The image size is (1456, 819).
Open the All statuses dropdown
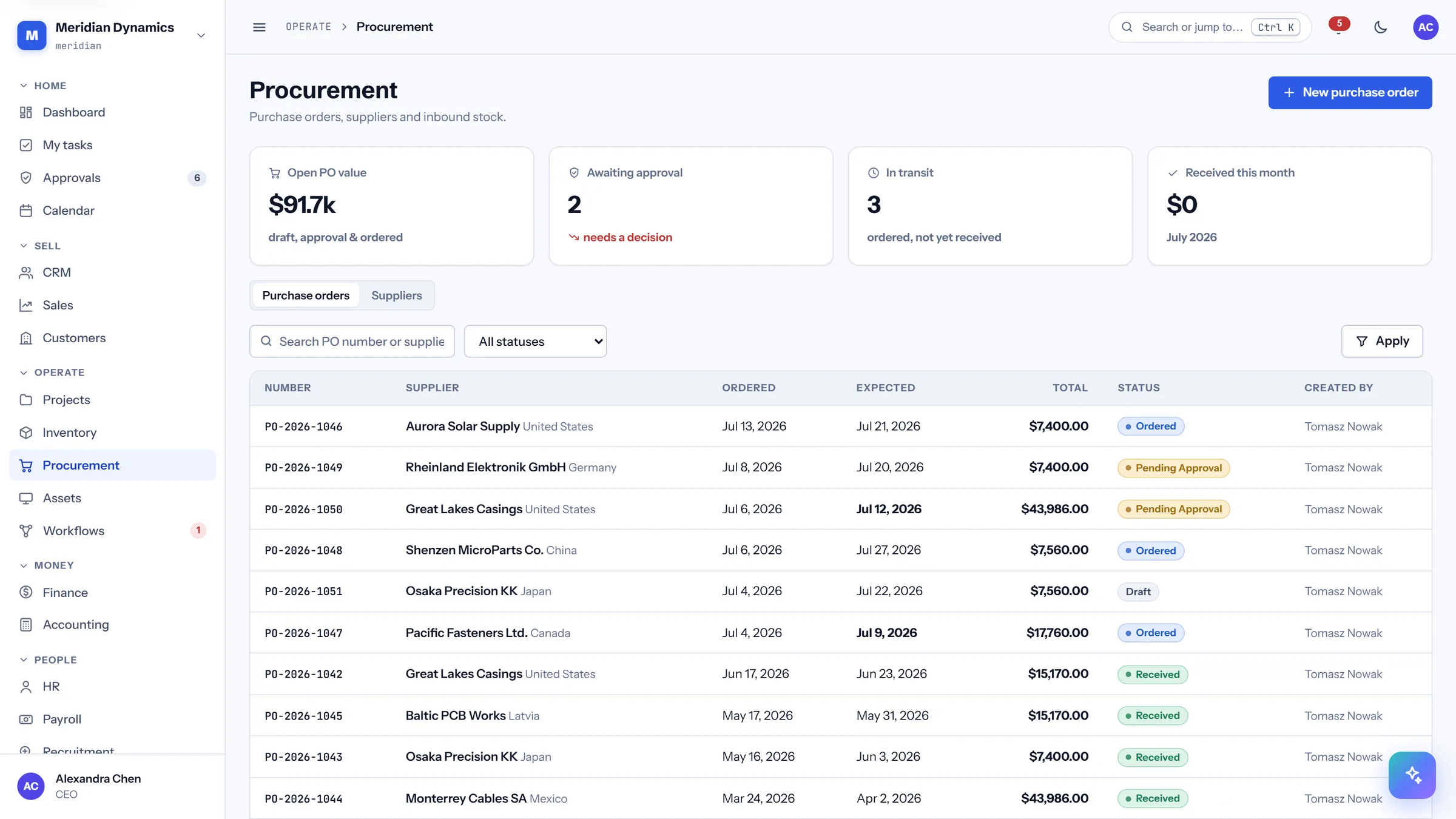click(x=535, y=342)
